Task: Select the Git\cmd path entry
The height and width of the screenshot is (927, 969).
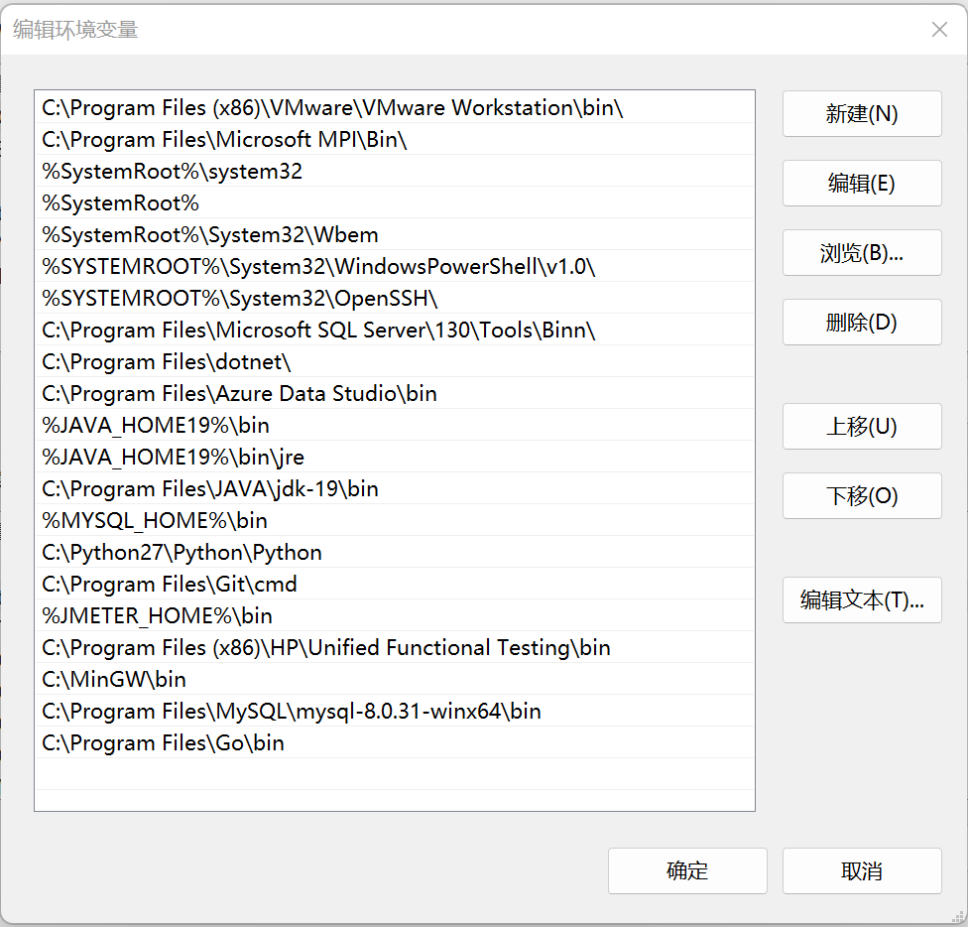Action: click(x=395, y=584)
